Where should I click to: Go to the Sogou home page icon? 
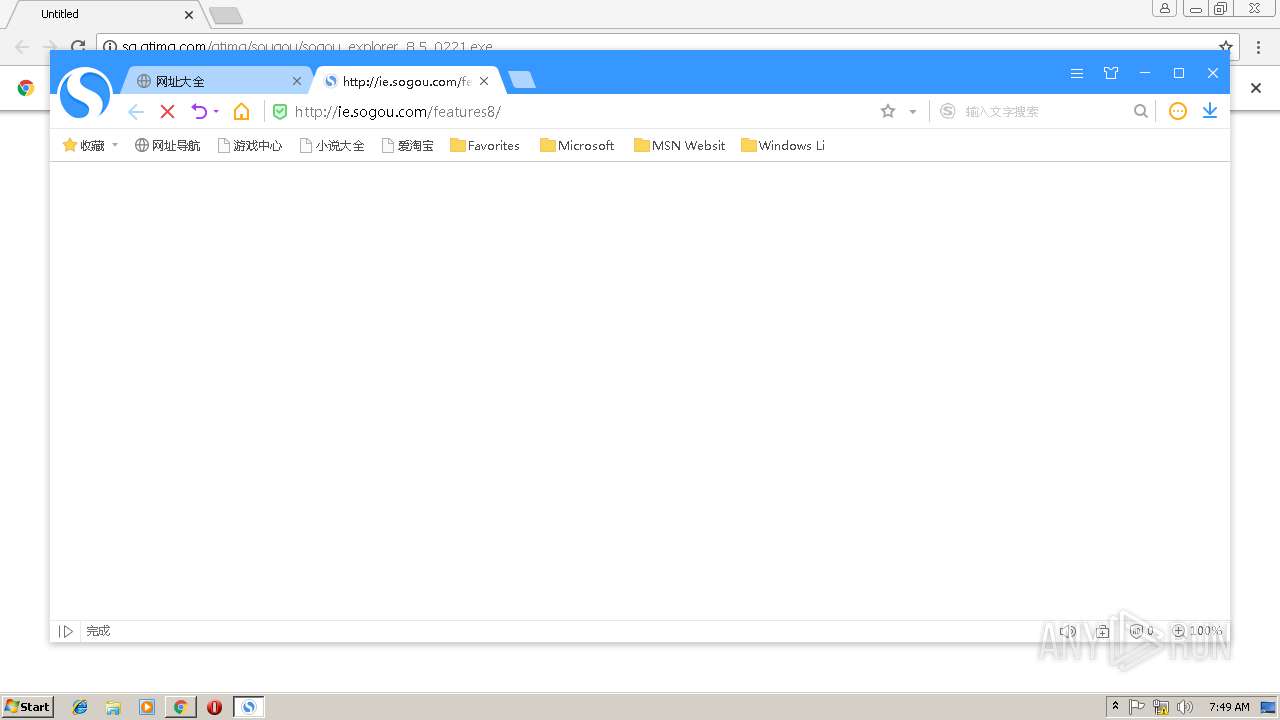point(241,112)
